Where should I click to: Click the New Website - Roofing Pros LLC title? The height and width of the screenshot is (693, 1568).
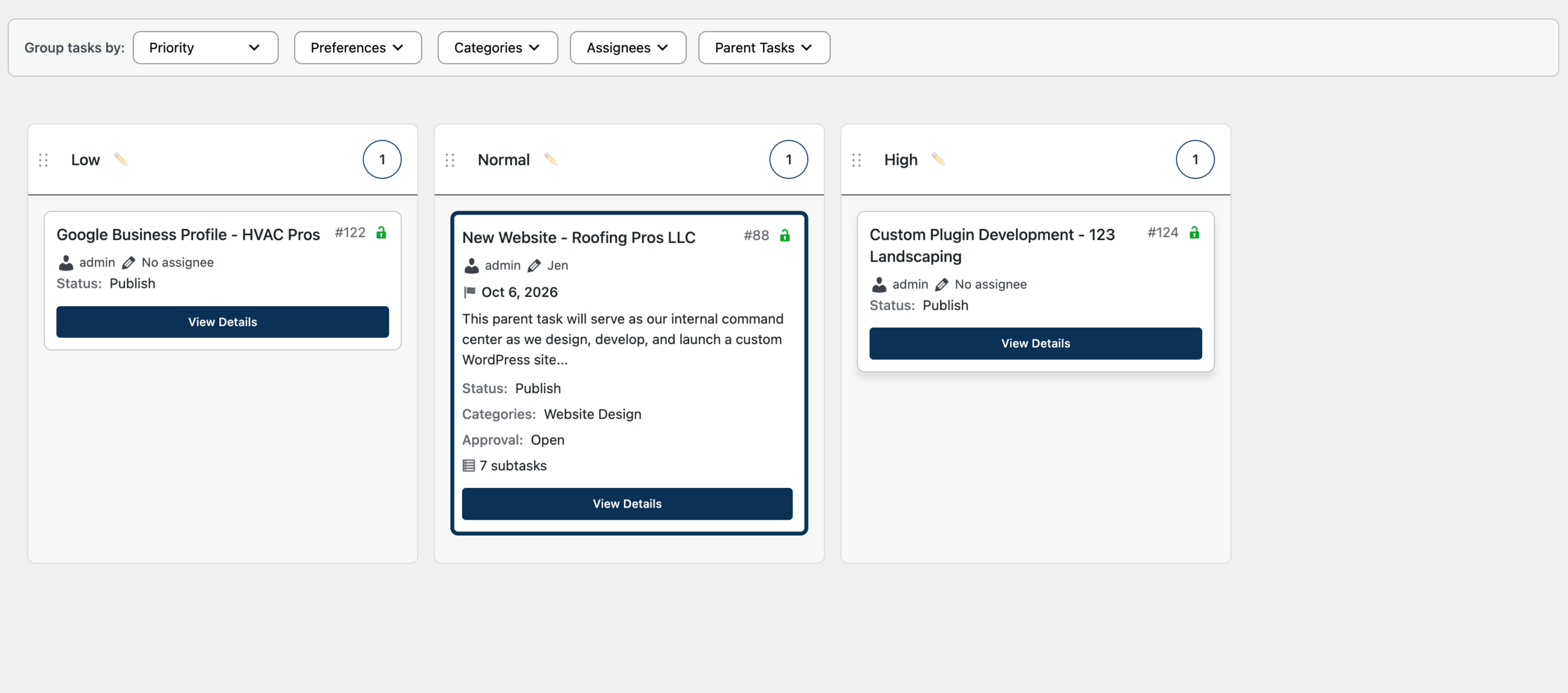pyautogui.click(x=578, y=238)
